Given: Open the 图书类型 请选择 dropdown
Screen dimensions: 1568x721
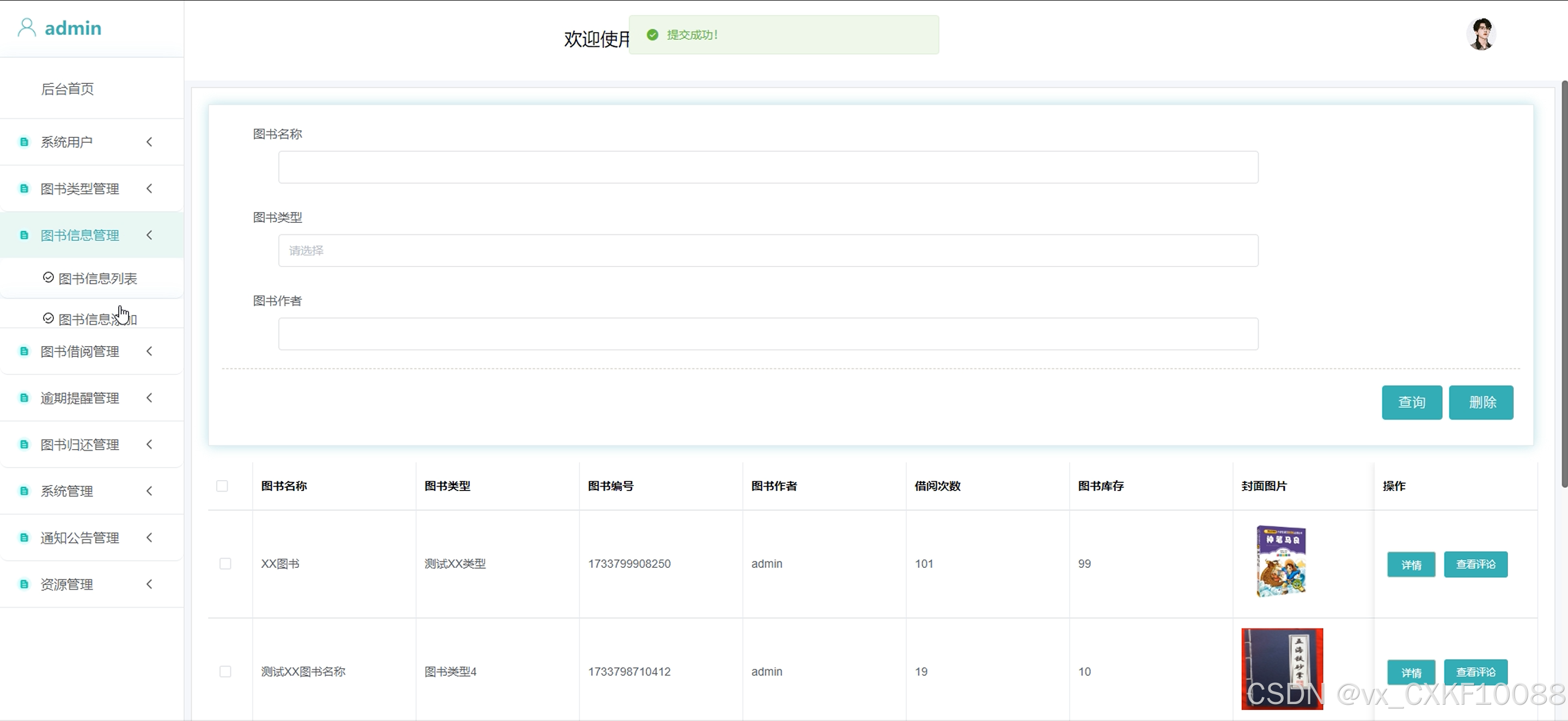Looking at the screenshot, I should (767, 251).
